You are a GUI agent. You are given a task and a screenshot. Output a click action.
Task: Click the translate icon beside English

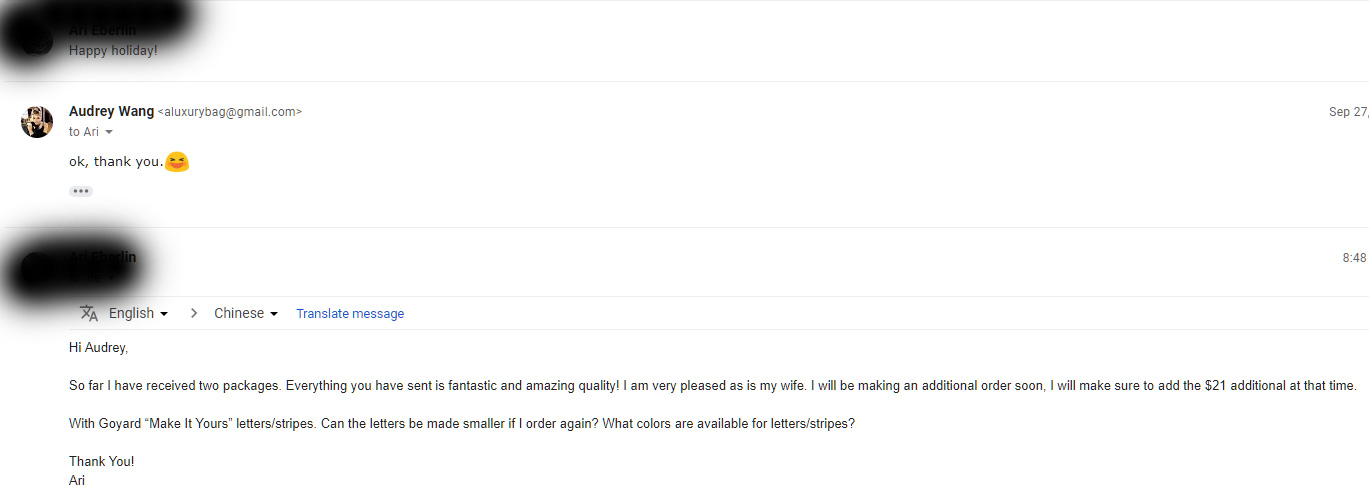pyautogui.click(x=89, y=313)
